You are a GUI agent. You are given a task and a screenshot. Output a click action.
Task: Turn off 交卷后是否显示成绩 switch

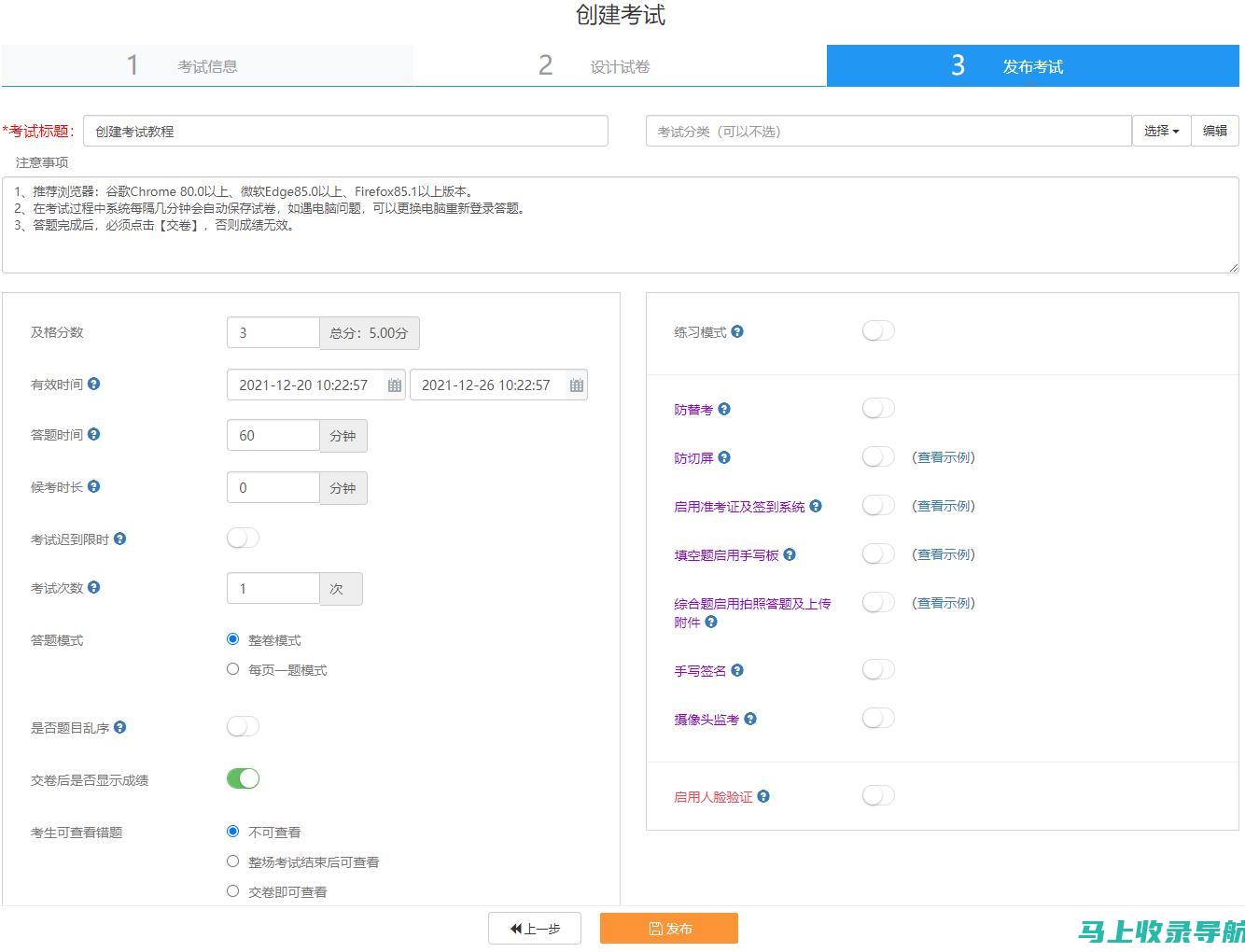coord(243,778)
